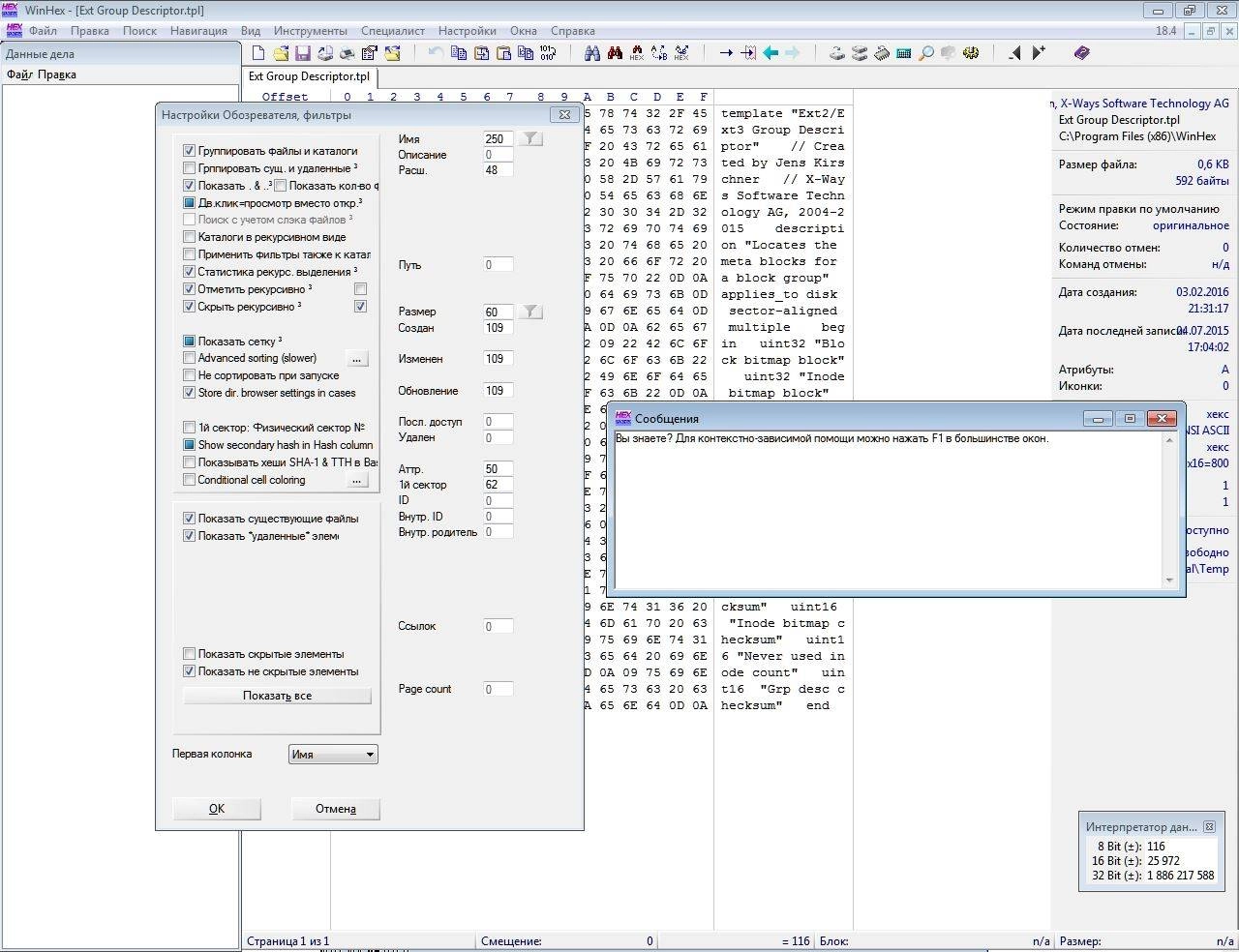Click the yellow gear Options icon
Screen dimensions: 1239x952
point(971,53)
